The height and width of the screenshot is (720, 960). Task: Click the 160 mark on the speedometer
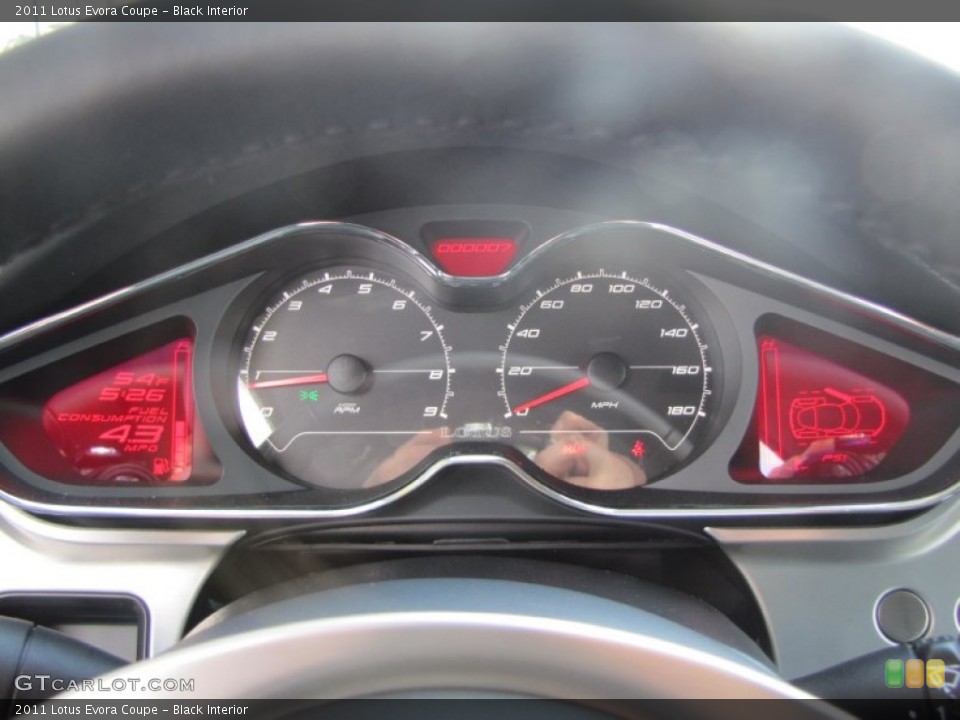pyautogui.click(x=684, y=370)
